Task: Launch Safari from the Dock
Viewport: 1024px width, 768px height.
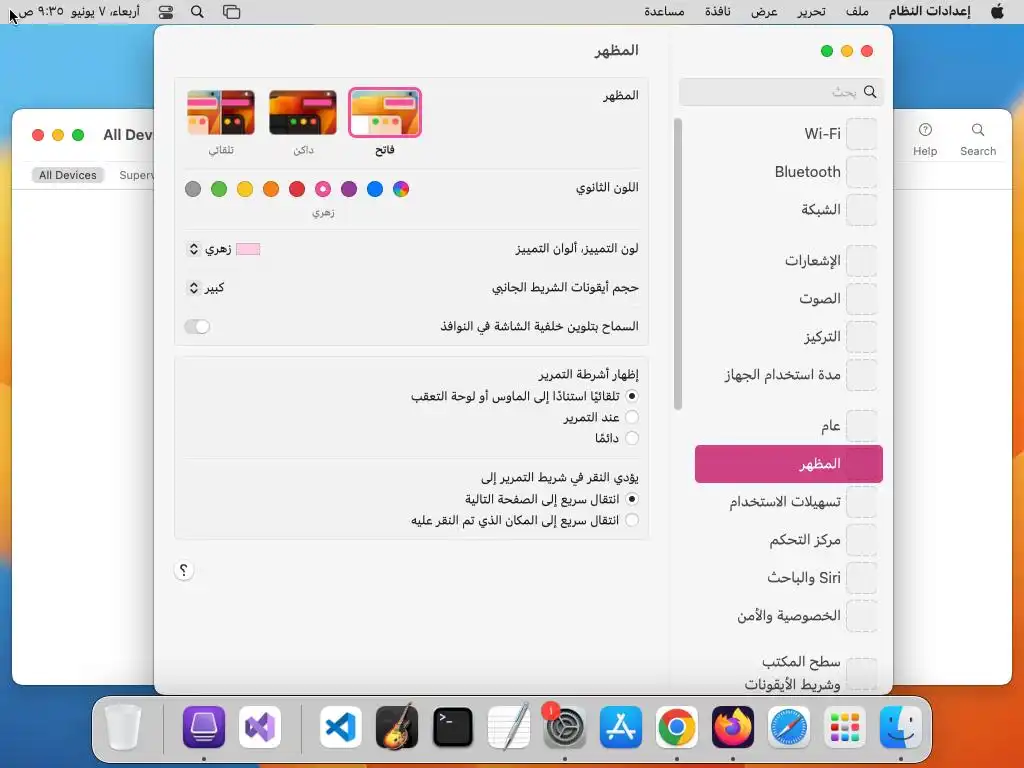Action: 788,727
